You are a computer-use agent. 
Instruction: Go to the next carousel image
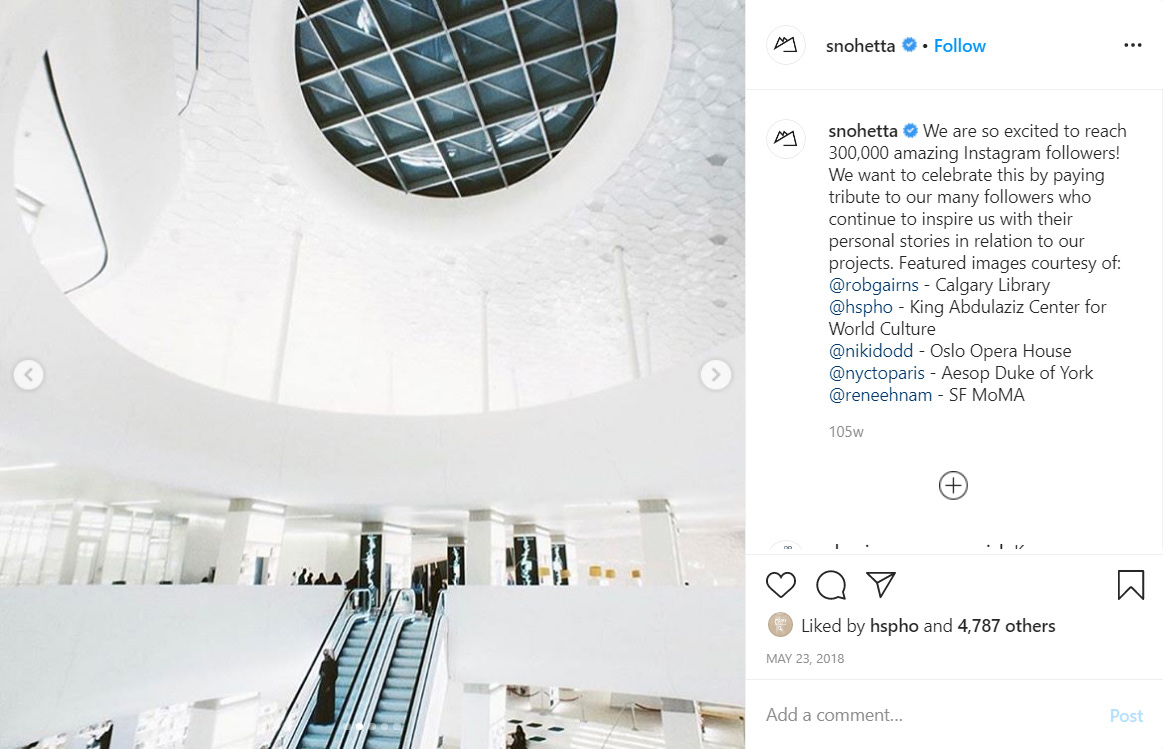click(716, 374)
